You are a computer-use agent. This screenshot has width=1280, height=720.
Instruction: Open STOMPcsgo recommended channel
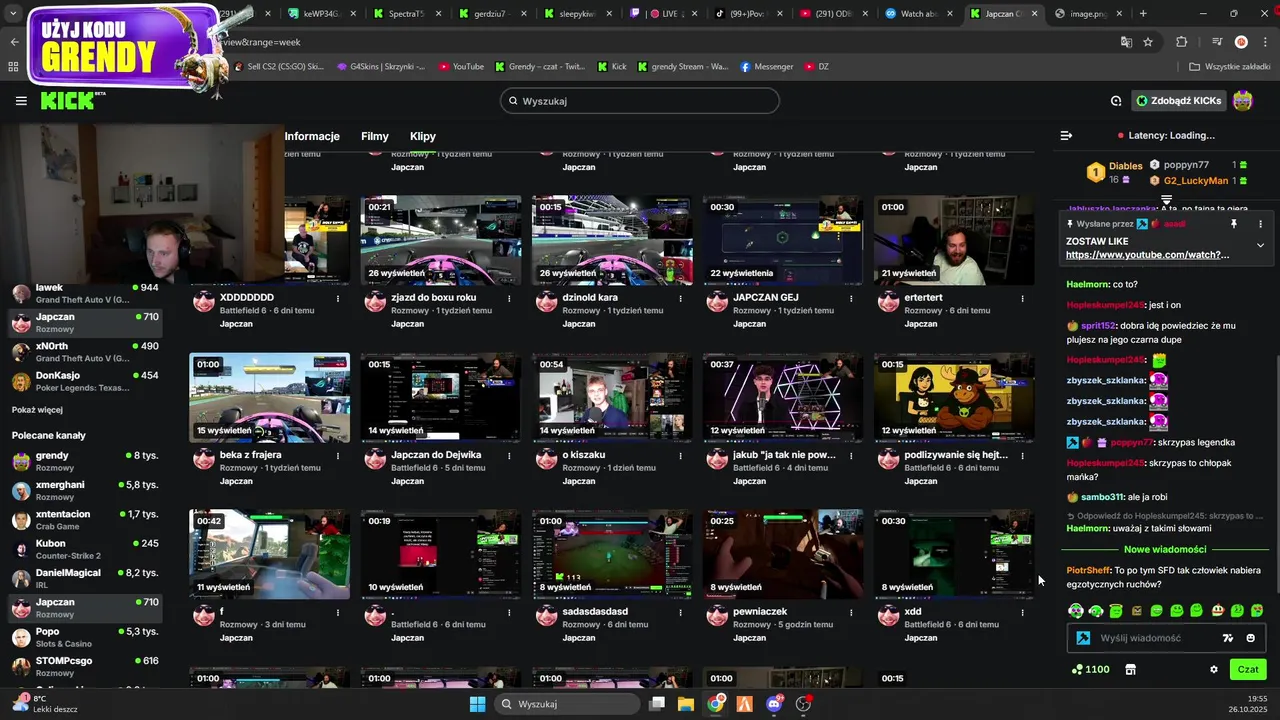[85, 666]
